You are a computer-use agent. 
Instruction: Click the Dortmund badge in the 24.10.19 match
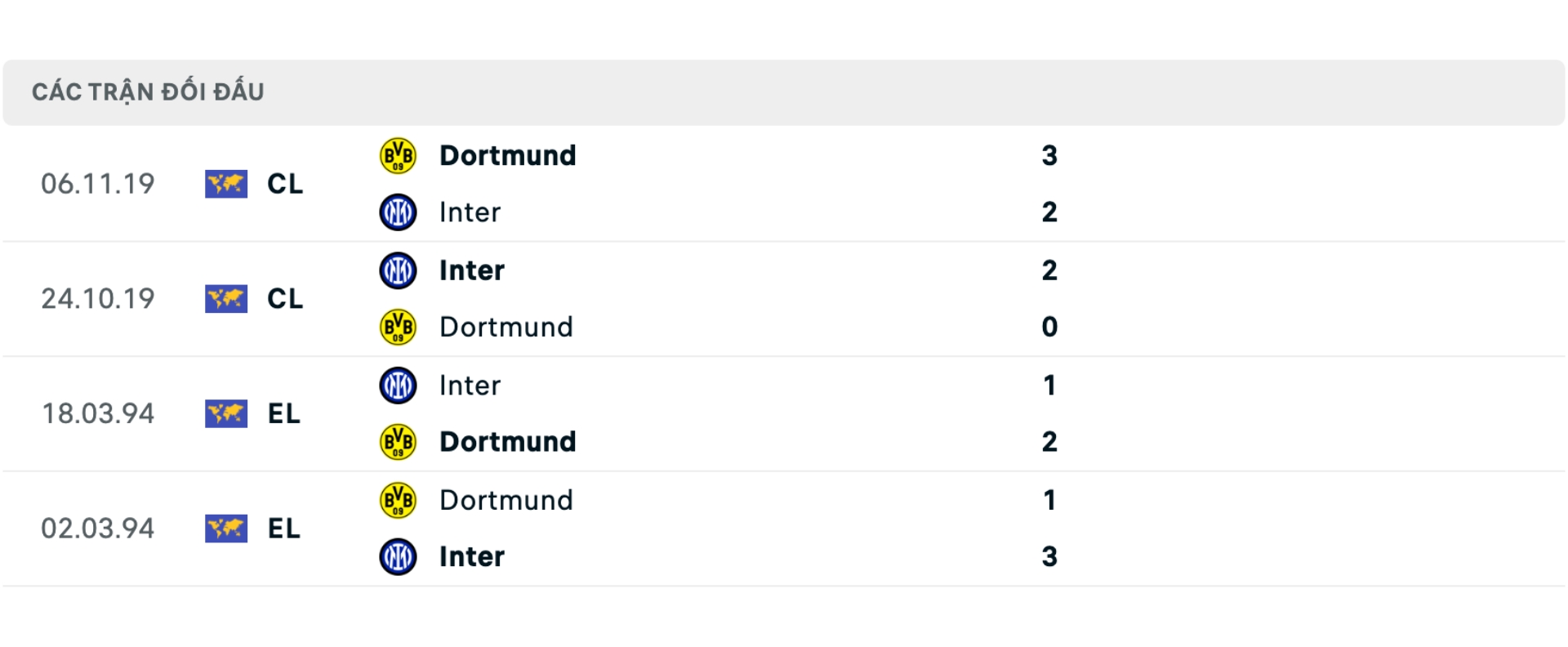(x=398, y=327)
